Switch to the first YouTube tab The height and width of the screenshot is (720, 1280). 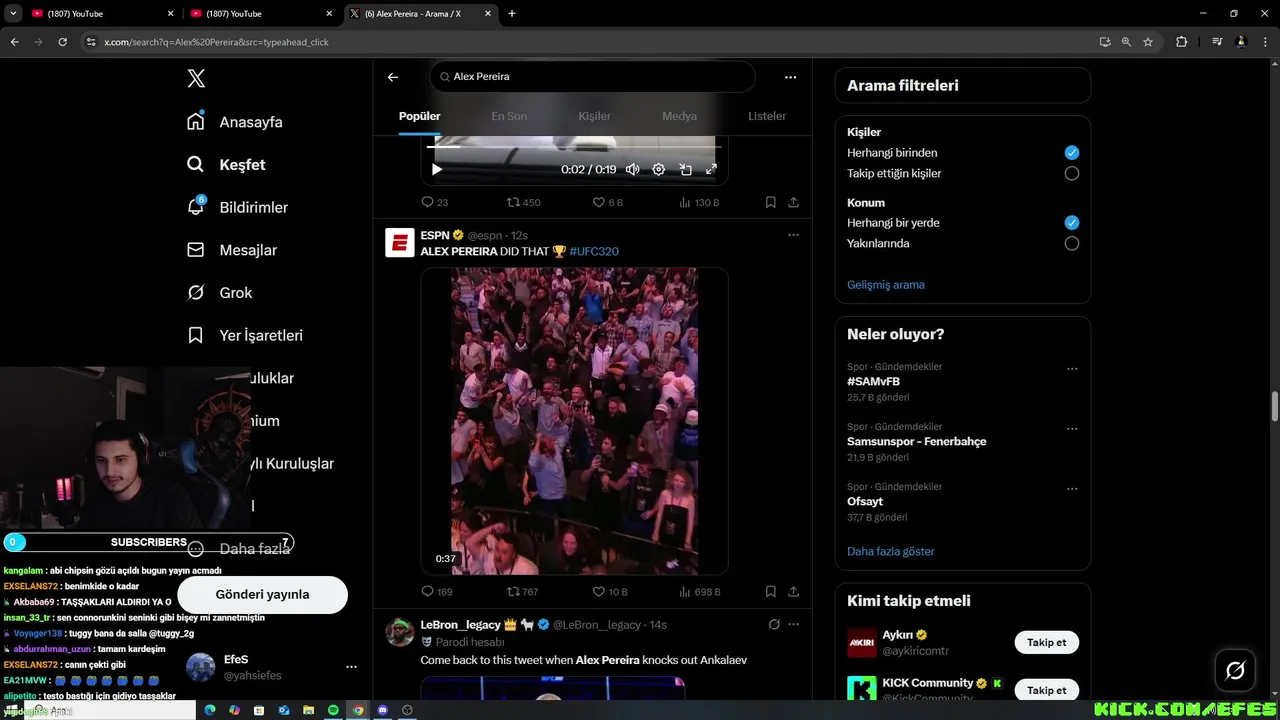pos(100,14)
